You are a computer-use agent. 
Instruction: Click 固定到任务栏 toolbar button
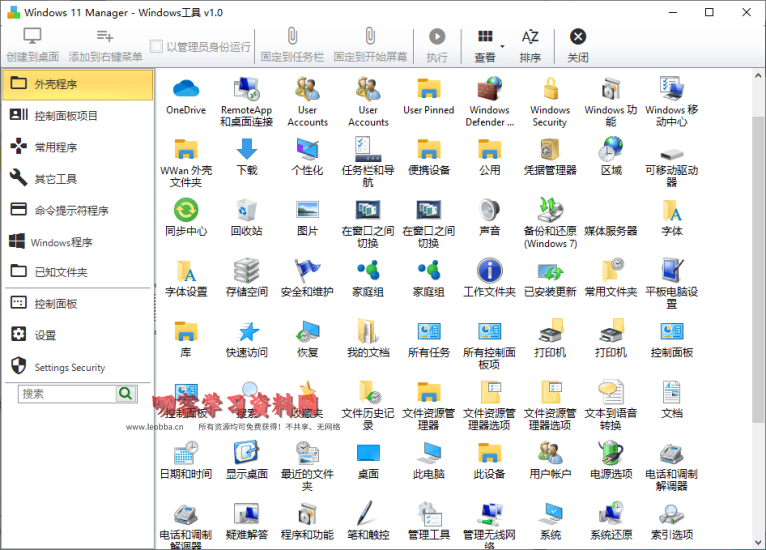(292, 45)
